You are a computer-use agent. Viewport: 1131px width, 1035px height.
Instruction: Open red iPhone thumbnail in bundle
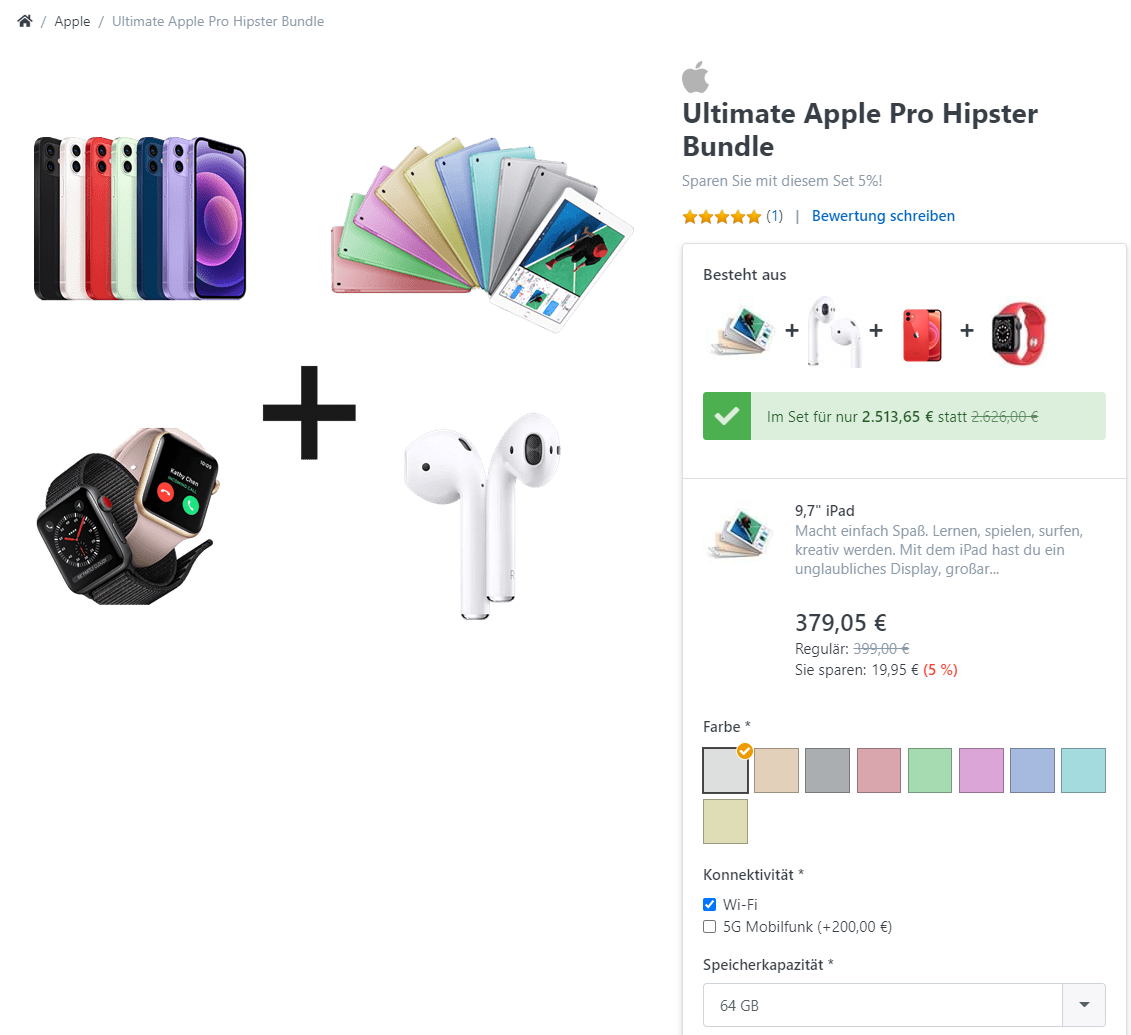922,334
